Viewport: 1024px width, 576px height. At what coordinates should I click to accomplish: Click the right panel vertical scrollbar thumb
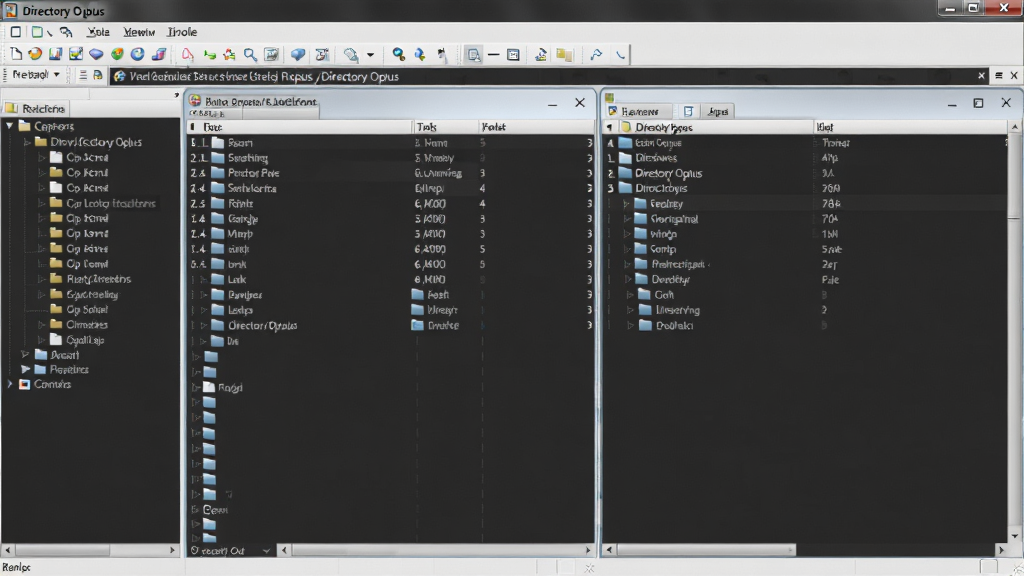1014,176
